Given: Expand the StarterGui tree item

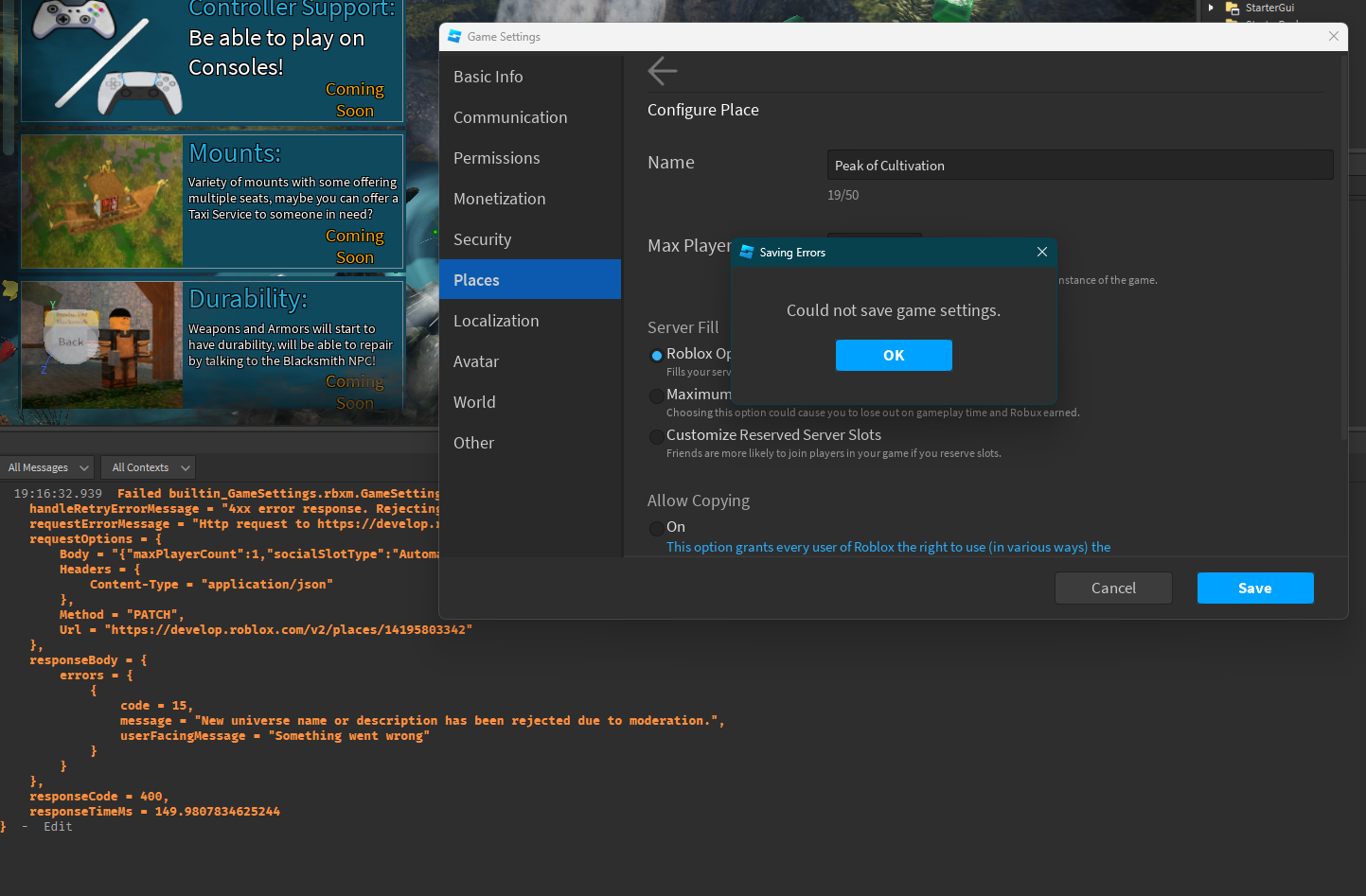Looking at the screenshot, I should (x=1212, y=8).
